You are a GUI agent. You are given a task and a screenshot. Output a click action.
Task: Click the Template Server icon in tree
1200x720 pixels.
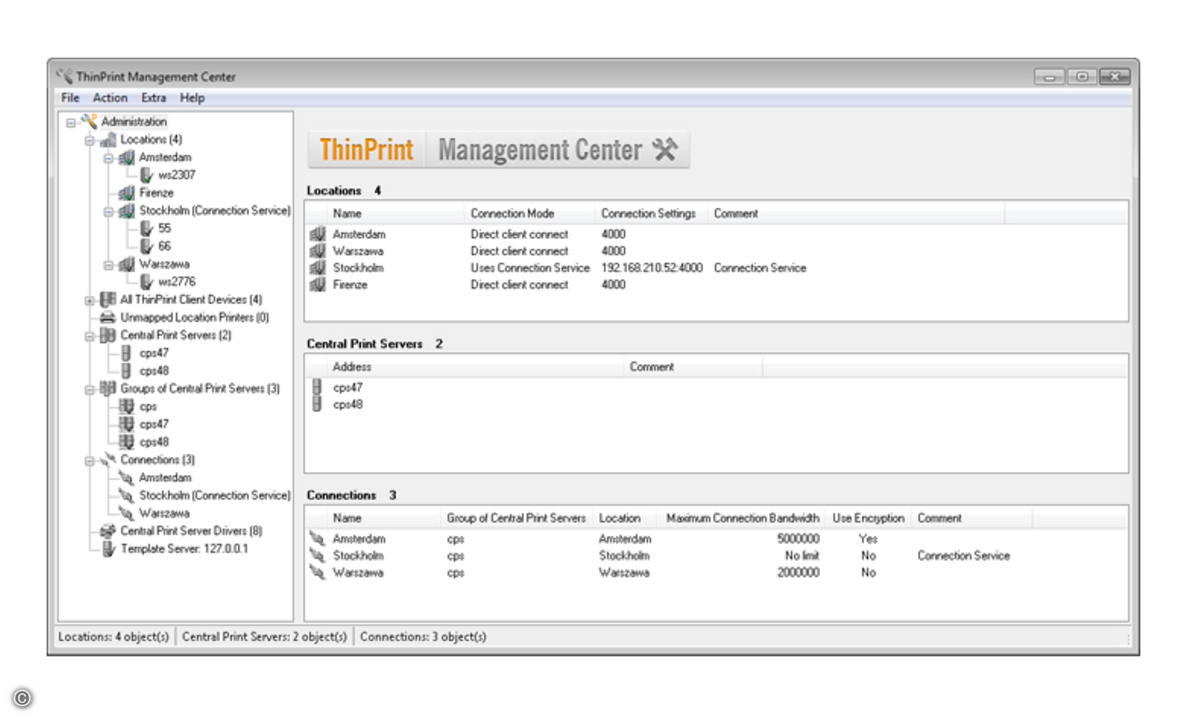coord(108,549)
